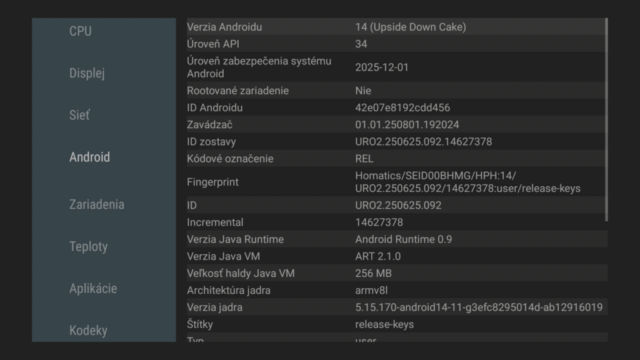Click the incremental value 14627378
Viewport: 640px width, 360px height.
[379, 222]
